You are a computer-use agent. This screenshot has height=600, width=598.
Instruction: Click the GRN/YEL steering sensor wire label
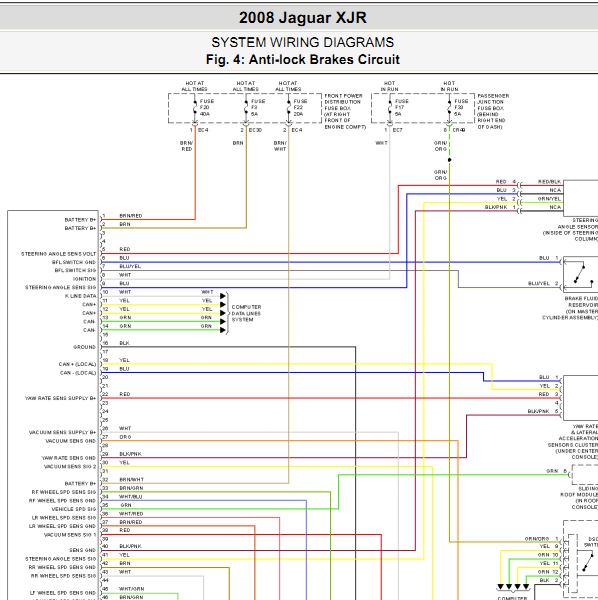(x=549, y=199)
